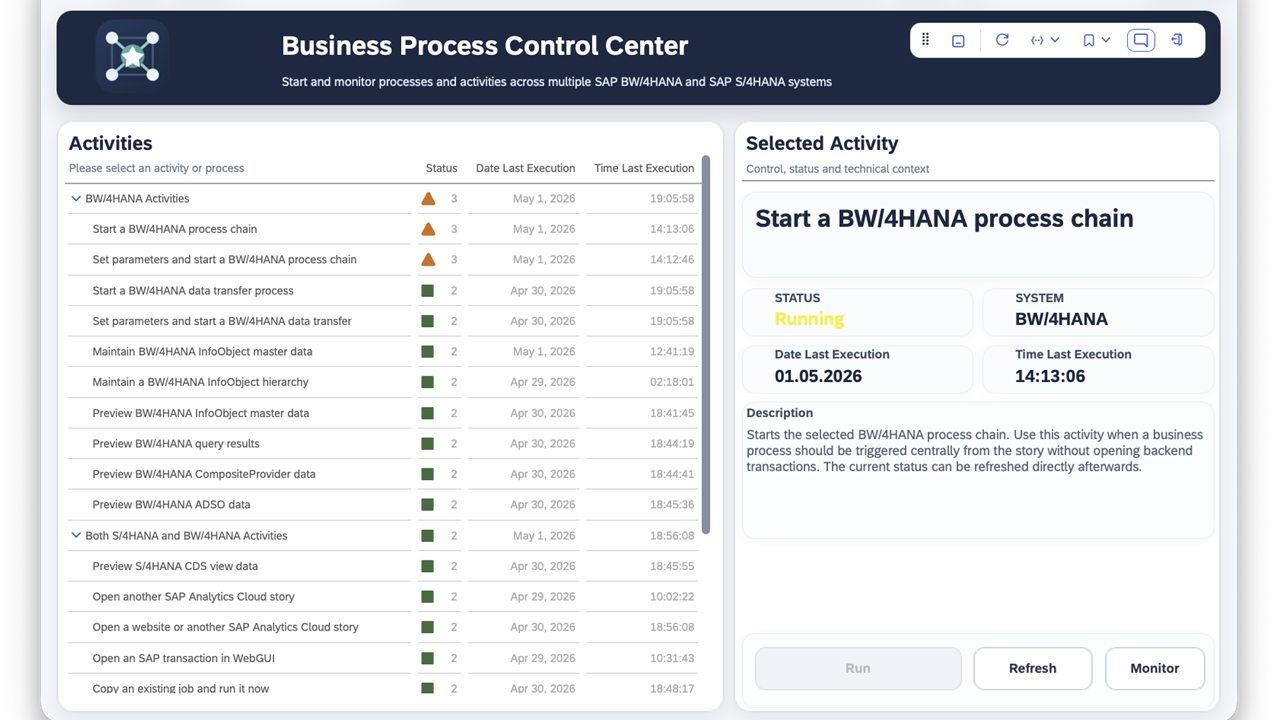Viewport: 1280px width, 720px height.
Task: Select 'Copy an existing job and run it now'
Action: tap(181, 689)
